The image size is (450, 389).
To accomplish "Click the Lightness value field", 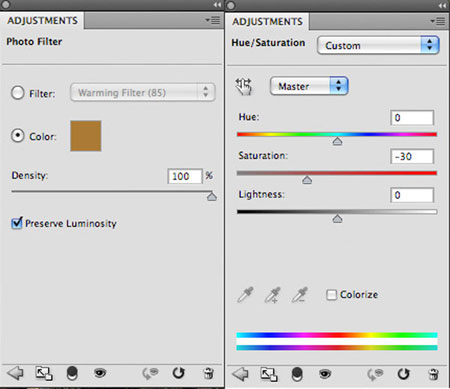I will (x=412, y=195).
